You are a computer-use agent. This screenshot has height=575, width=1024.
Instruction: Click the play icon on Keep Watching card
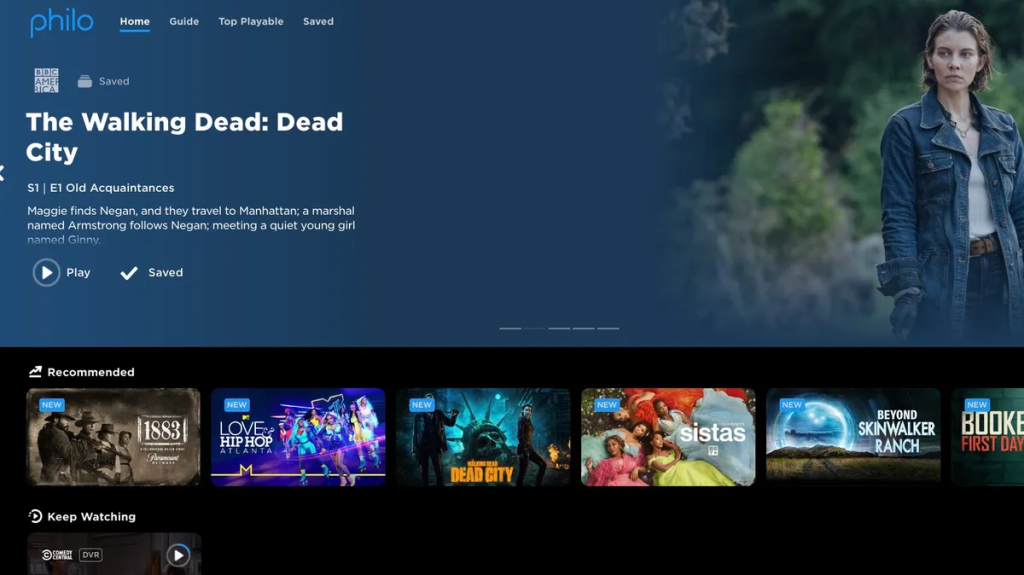[178, 555]
